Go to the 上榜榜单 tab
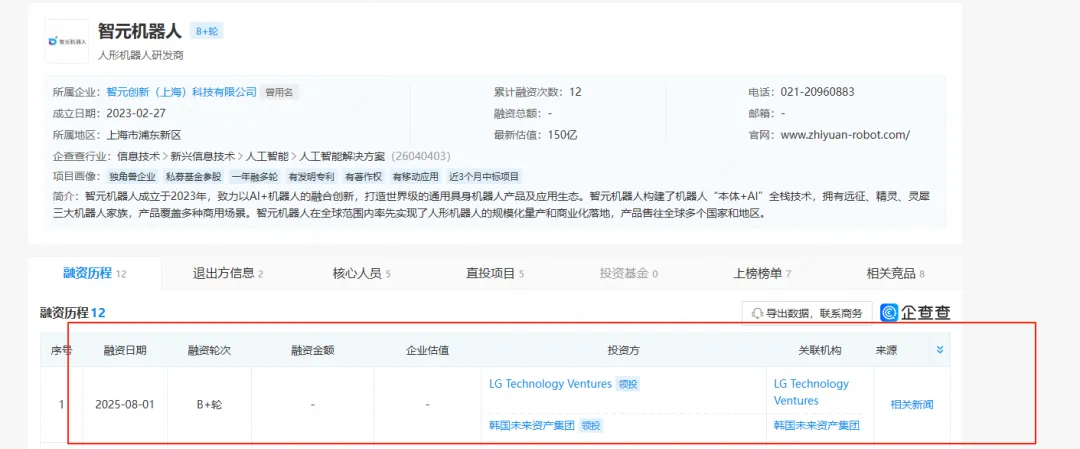Screen dimensions: 1080x449 [x=762, y=274]
